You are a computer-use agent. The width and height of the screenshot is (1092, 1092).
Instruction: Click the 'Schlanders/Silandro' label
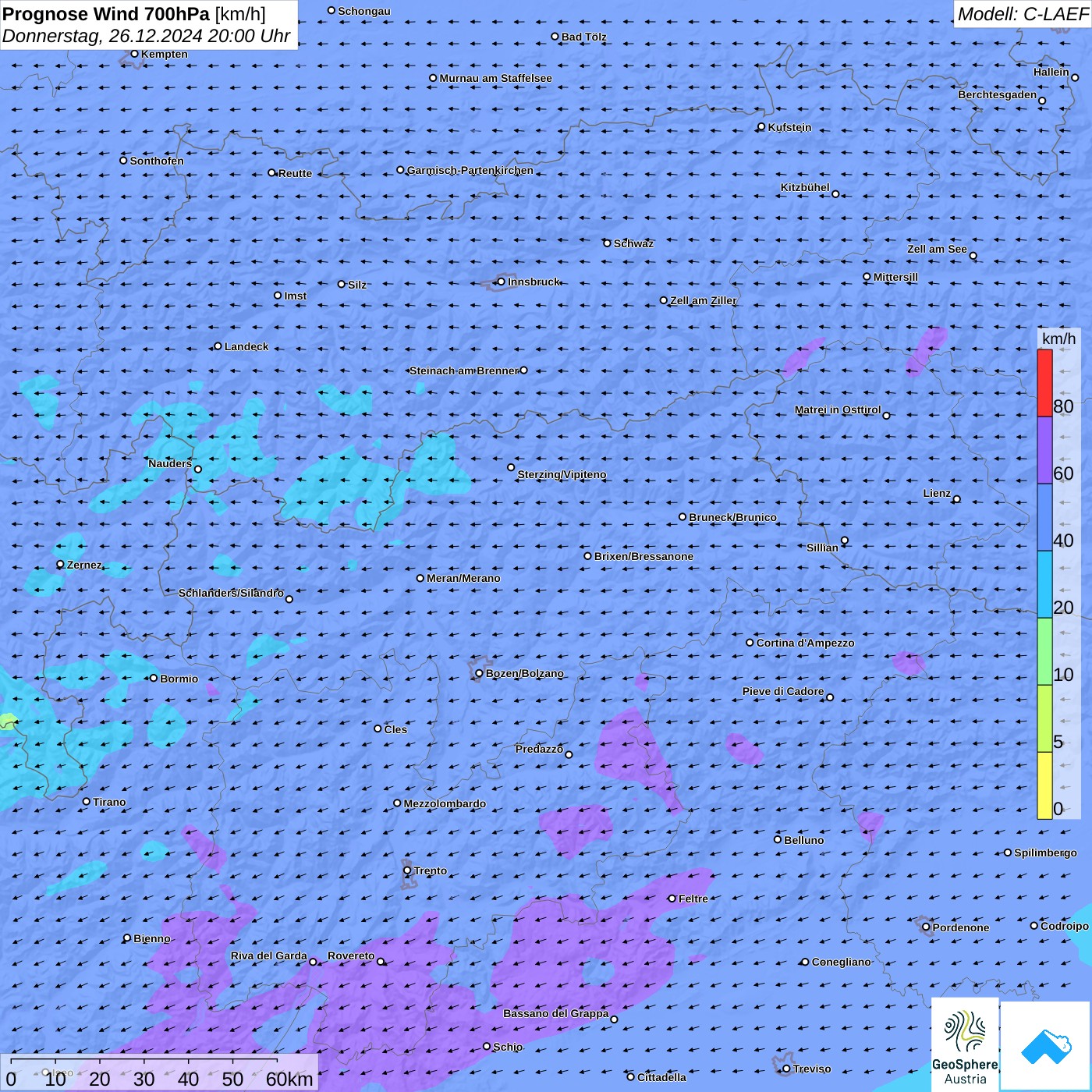pos(231,593)
